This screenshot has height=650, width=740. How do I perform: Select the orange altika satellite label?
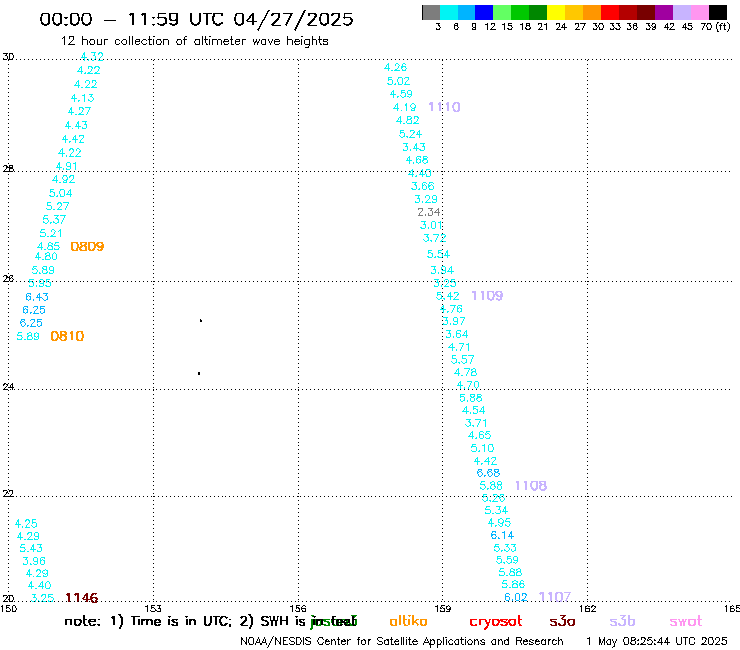coord(408,621)
